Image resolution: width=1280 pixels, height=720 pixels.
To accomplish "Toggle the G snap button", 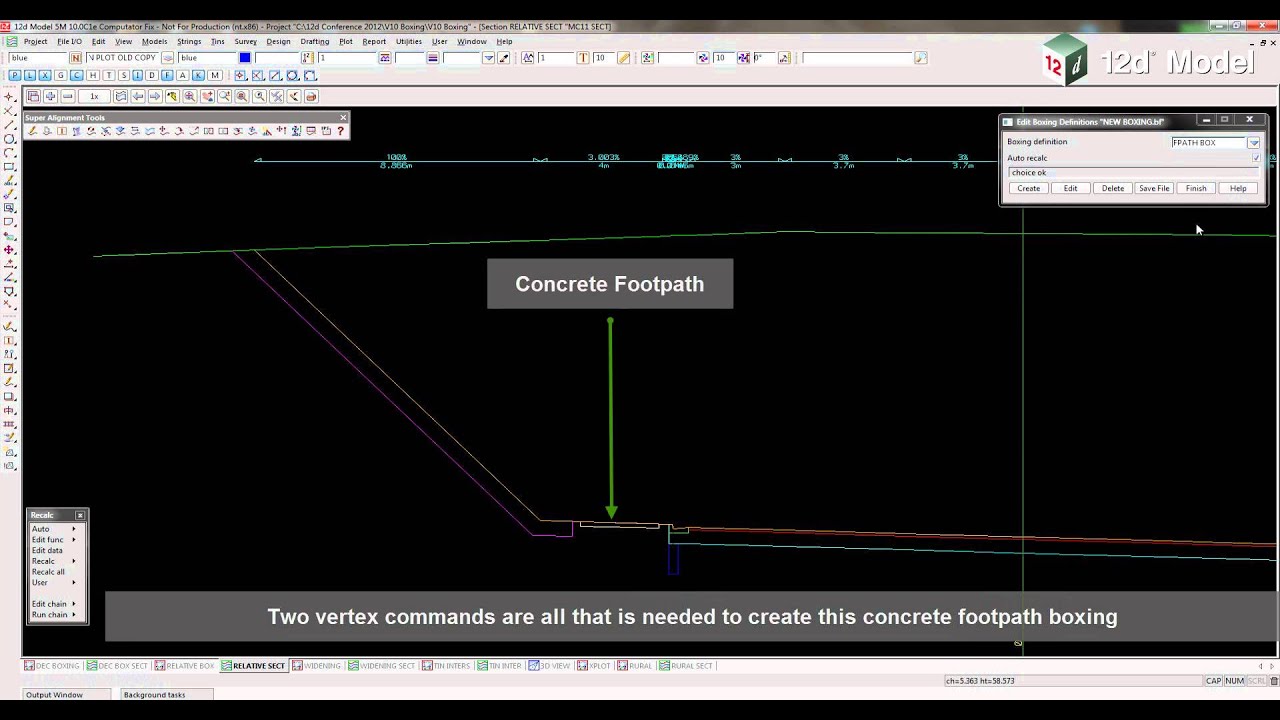I will click(61, 75).
